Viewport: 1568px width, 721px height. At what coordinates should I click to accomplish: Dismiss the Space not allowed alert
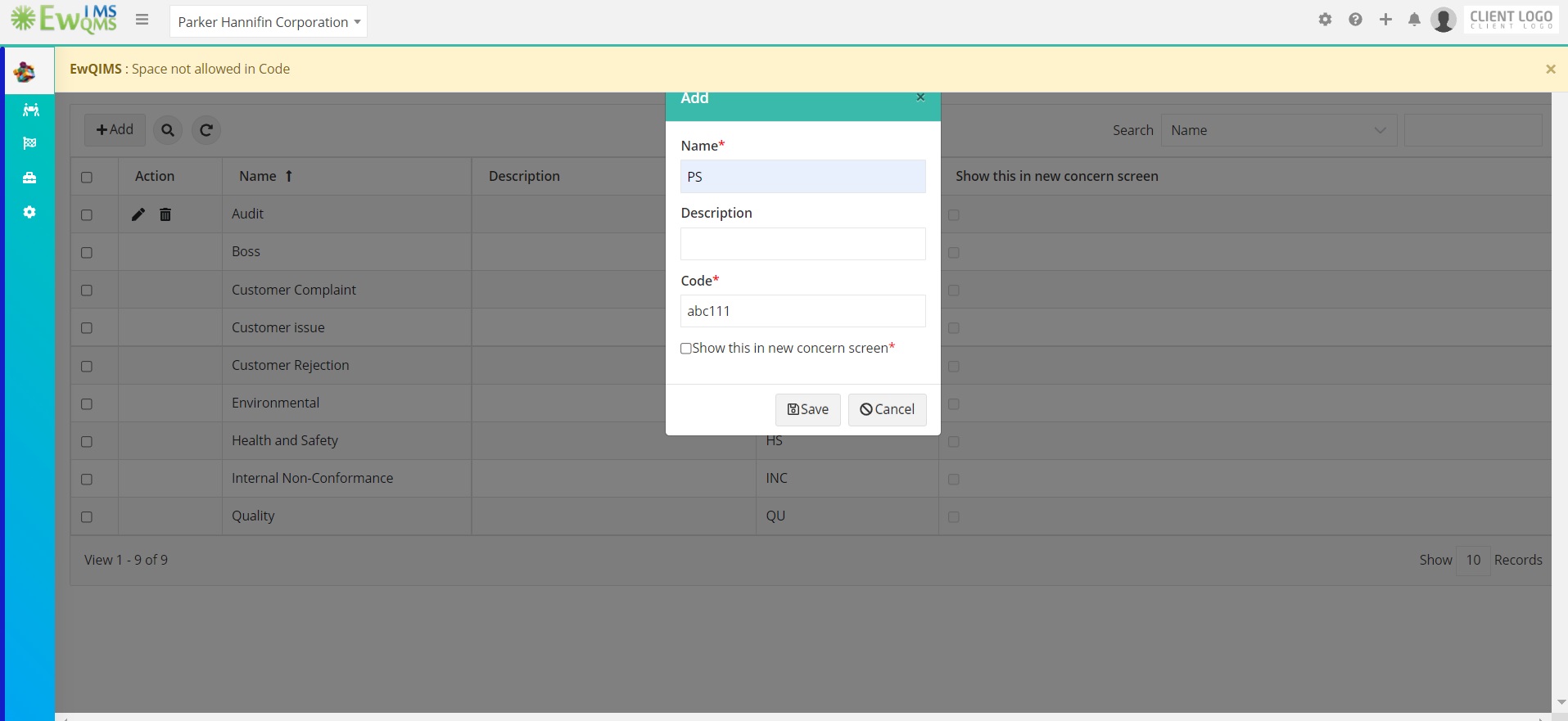pyautogui.click(x=1550, y=69)
